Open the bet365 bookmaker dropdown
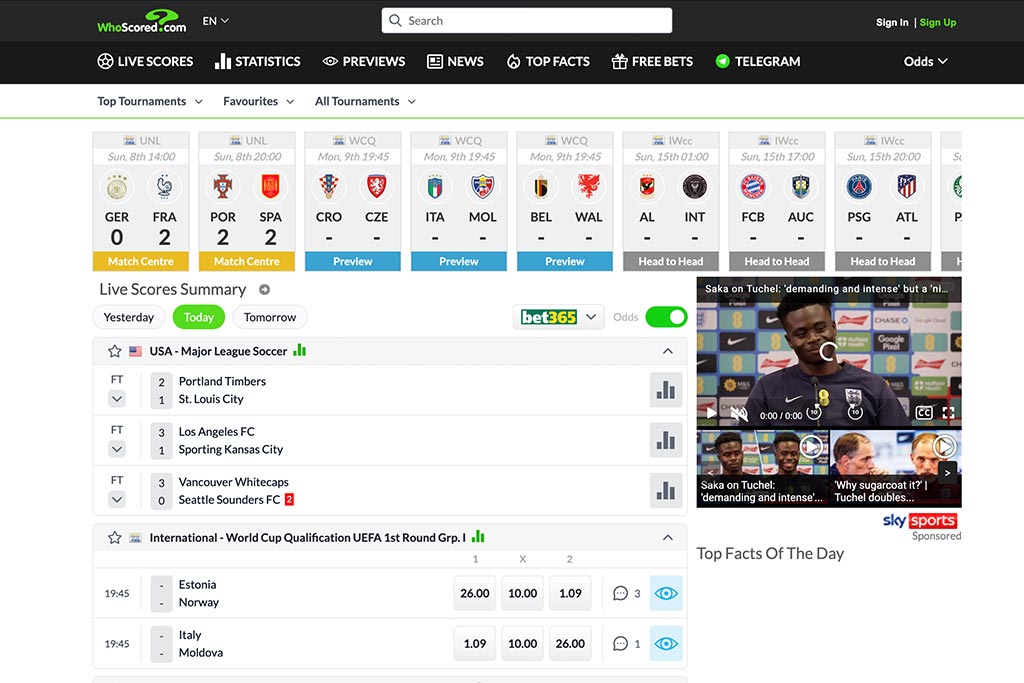 560,317
